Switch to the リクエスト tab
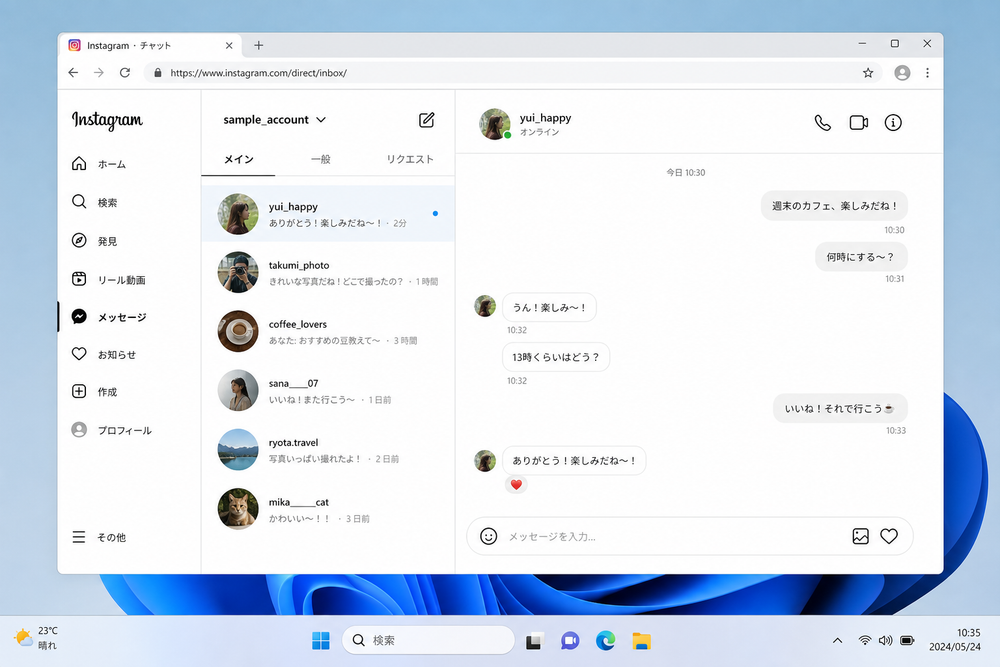The height and width of the screenshot is (667, 1000). pyautogui.click(x=410, y=159)
